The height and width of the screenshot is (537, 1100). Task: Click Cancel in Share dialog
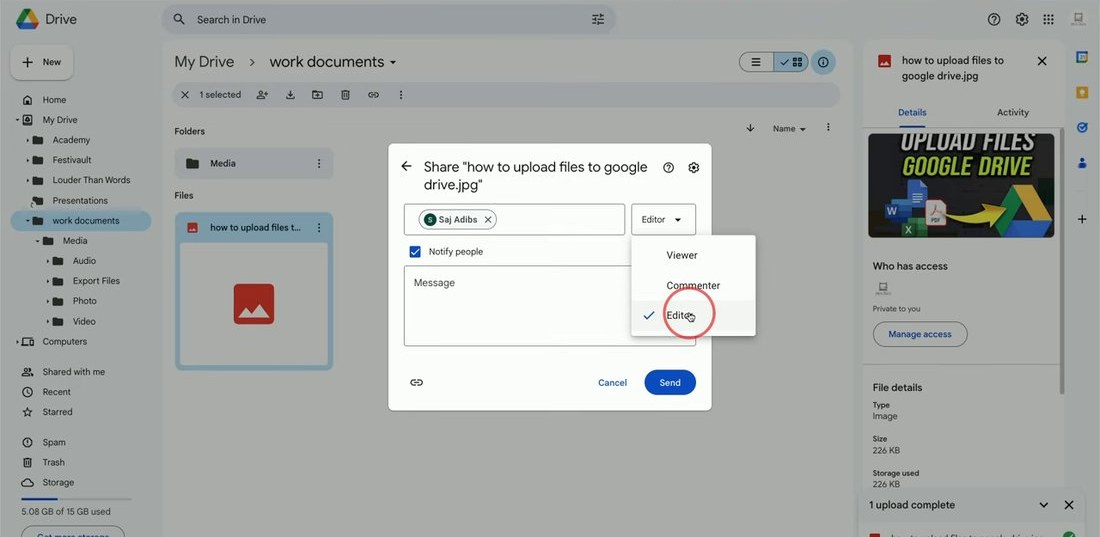pyautogui.click(x=612, y=383)
